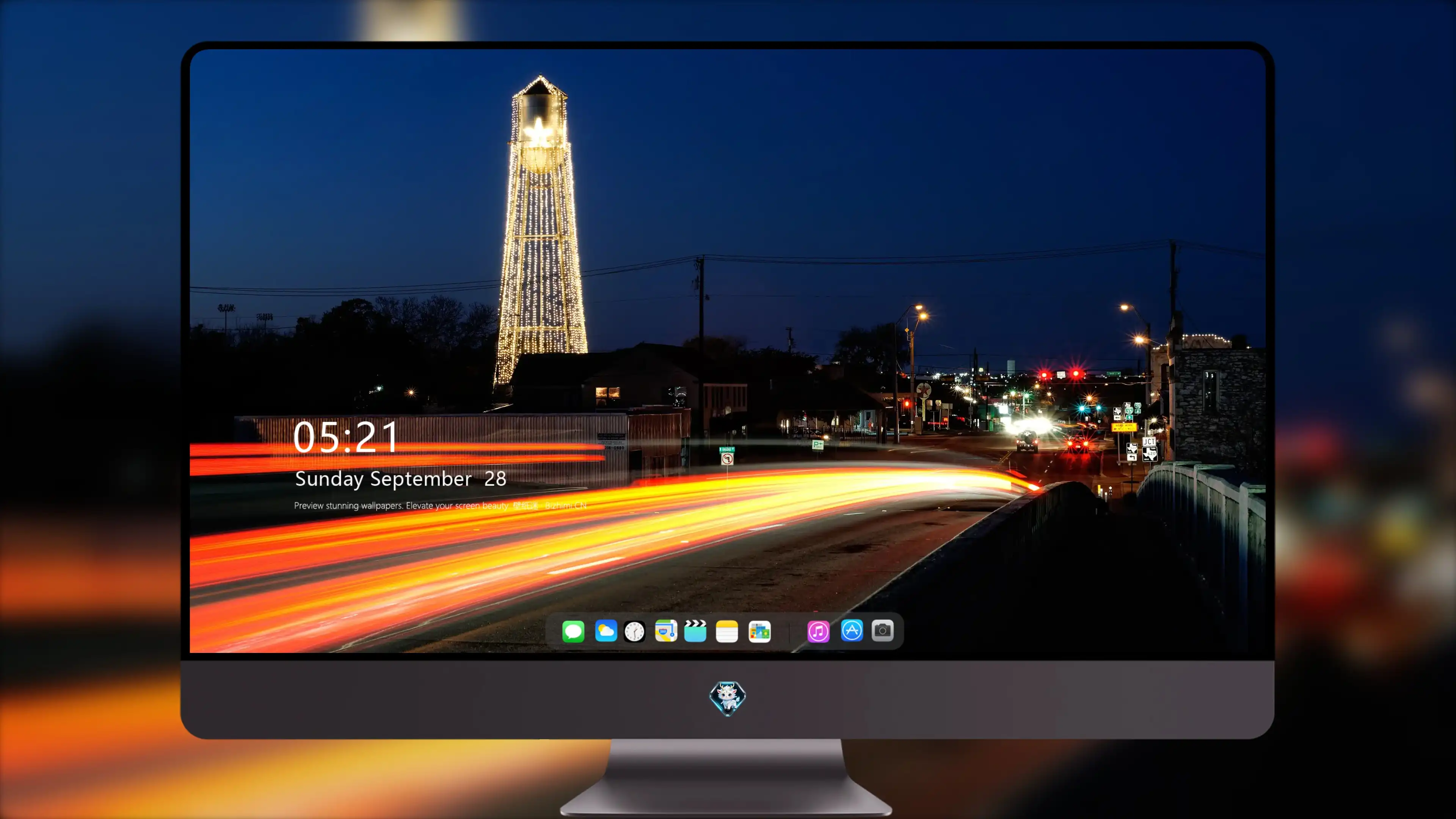
Task: Launch the Videos clapperboard app
Action: (695, 631)
